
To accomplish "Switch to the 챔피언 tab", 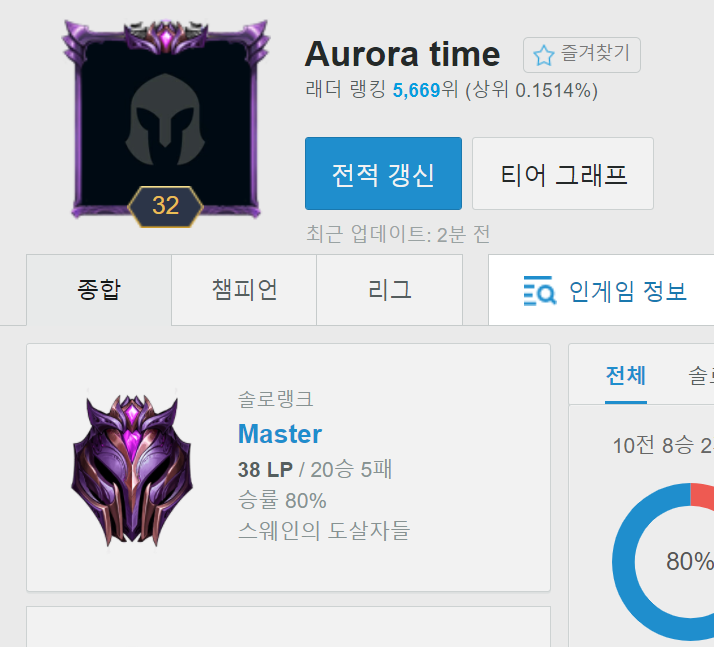I will pyautogui.click(x=244, y=290).
